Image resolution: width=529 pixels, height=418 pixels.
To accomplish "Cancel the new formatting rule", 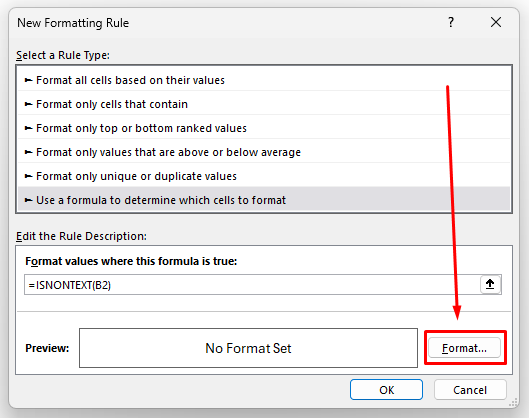I will tap(470, 390).
